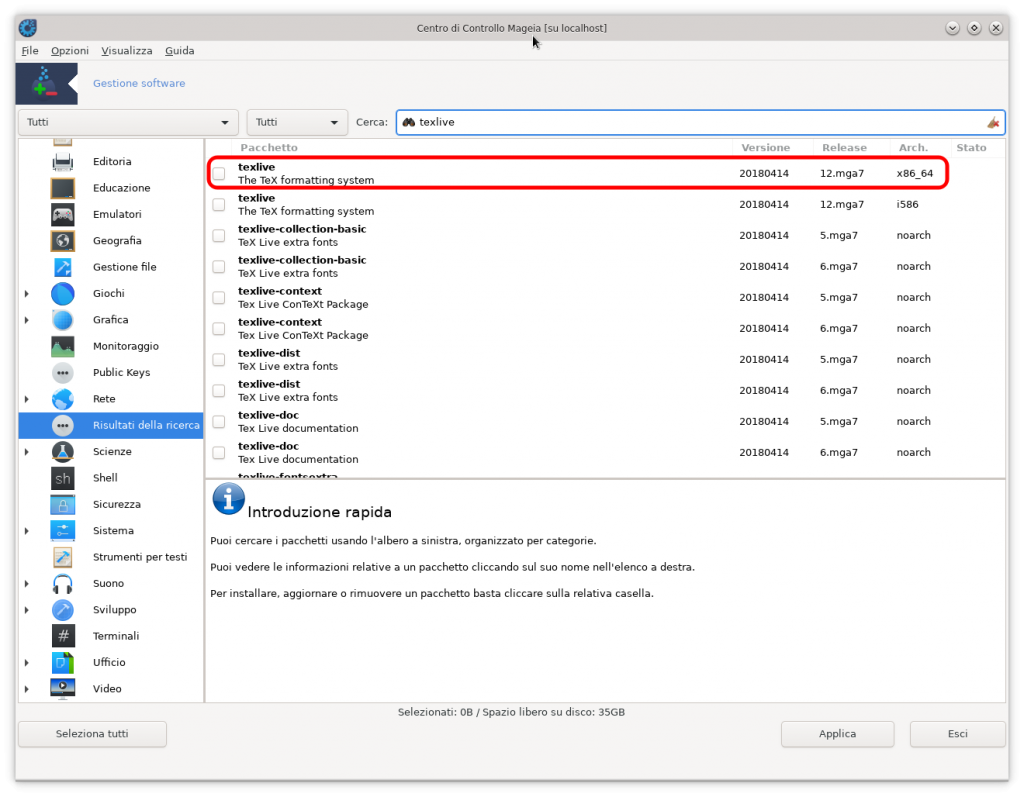Click the Editoria printer icon
Viewport: 1024px width, 797px height.
[62, 160]
